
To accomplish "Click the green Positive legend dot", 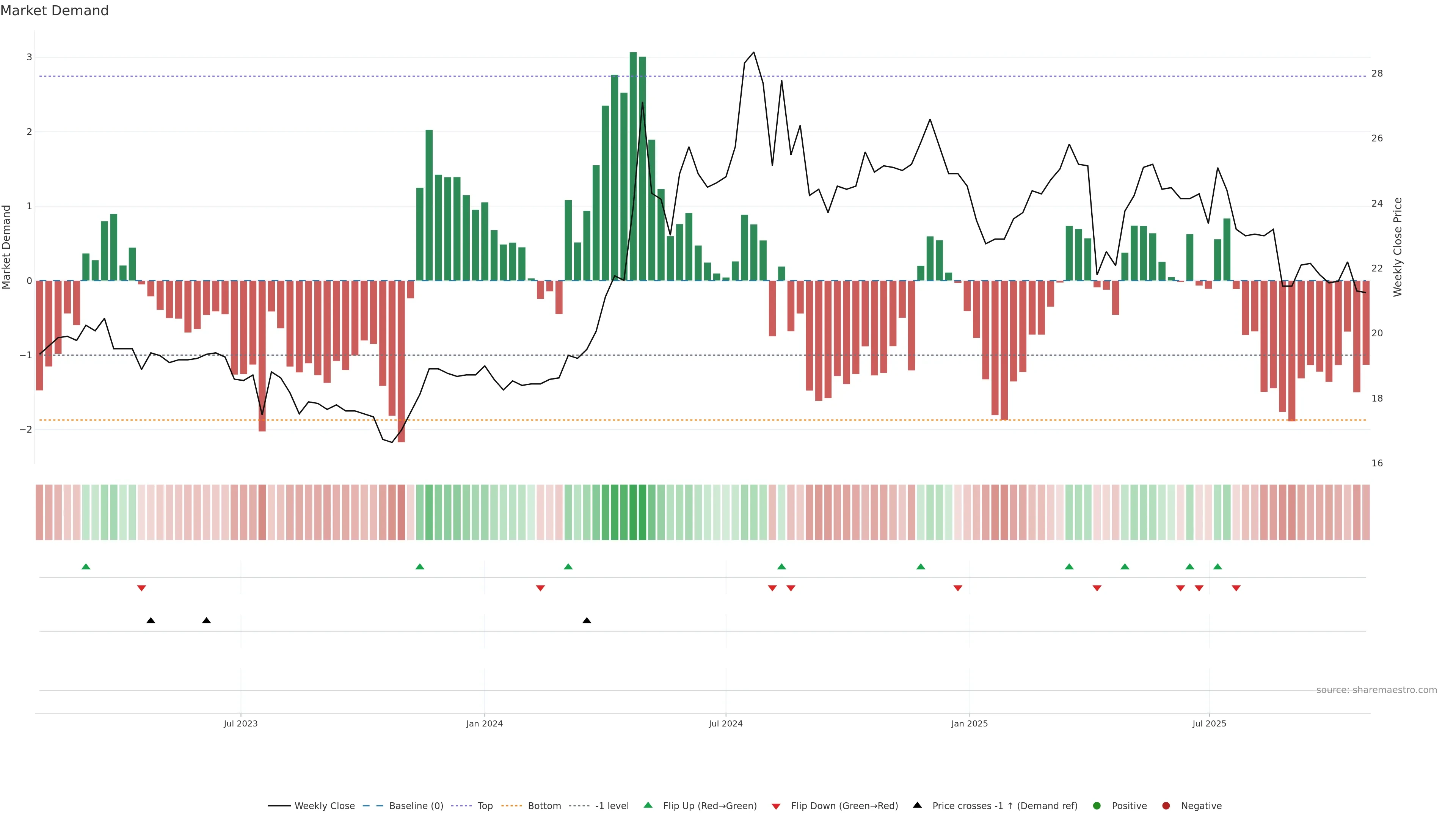I will 1097,806.
